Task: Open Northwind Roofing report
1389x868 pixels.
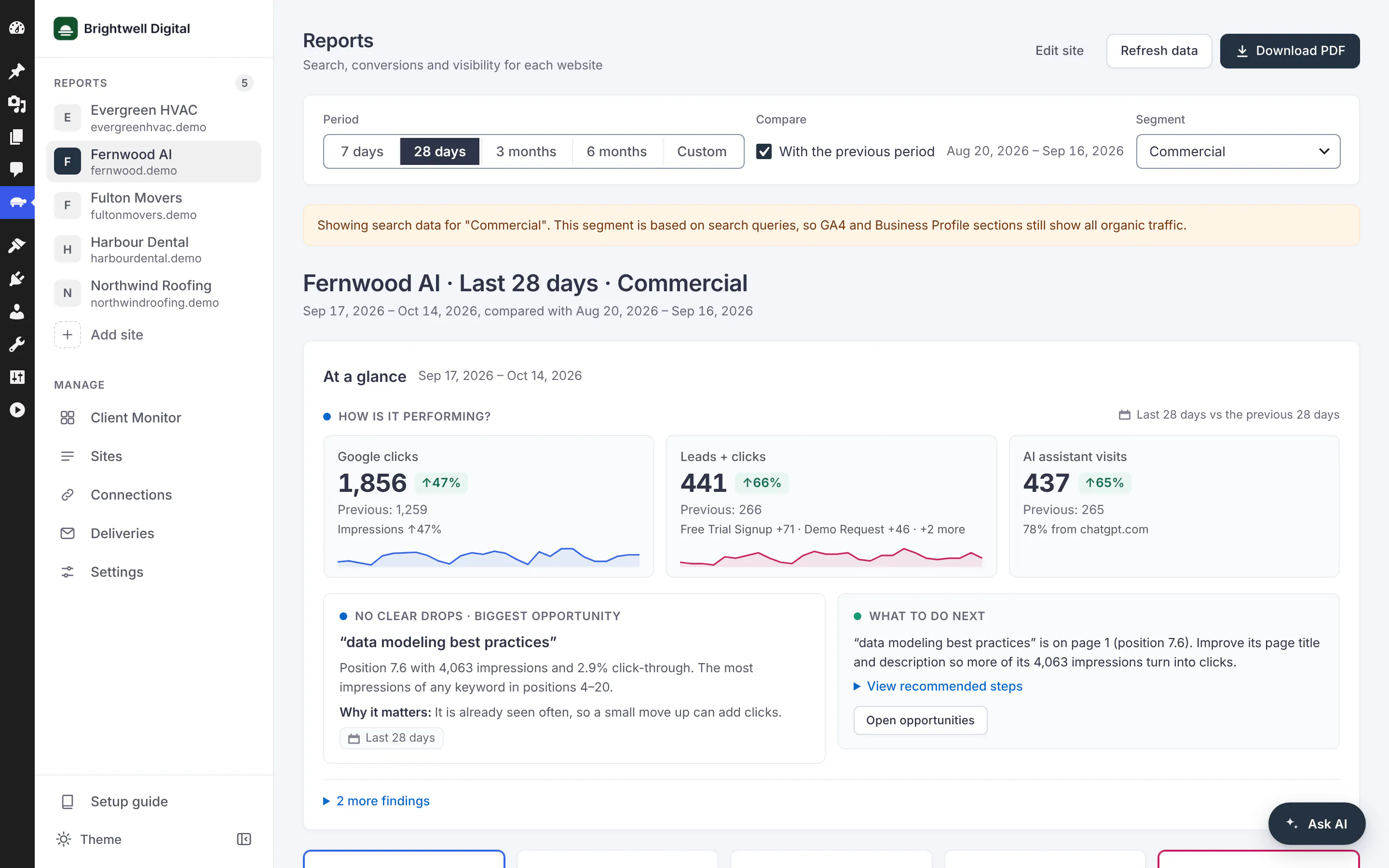Action: (153, 293)
